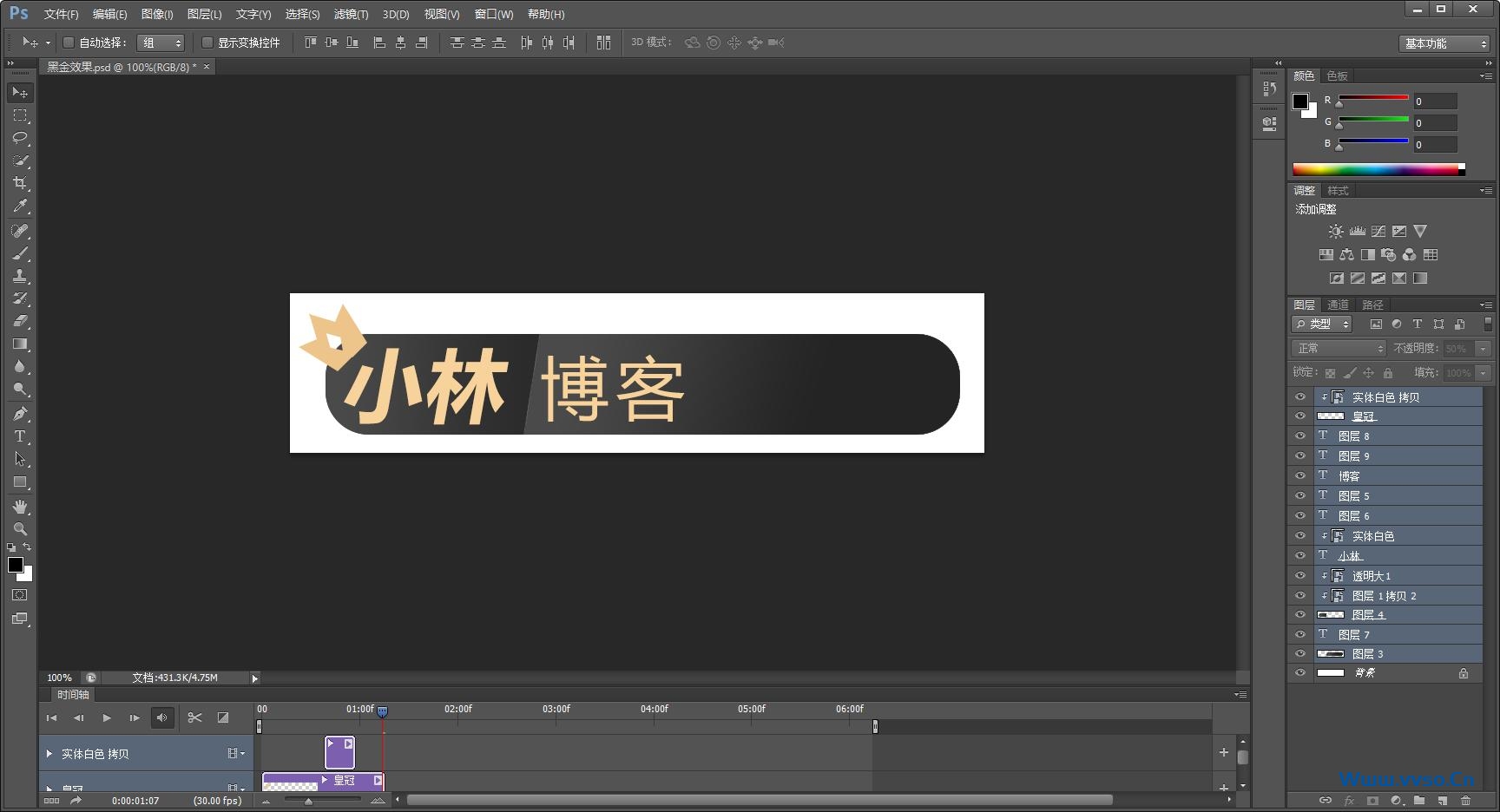
Task: Select the Eyedropper tool
Action: [20, 206]
